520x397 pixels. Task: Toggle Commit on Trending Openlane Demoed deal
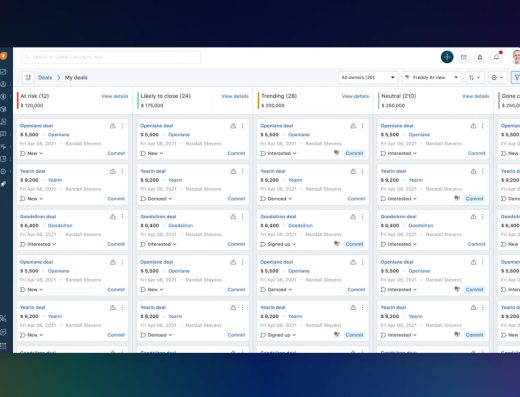(x=356, y=289)
